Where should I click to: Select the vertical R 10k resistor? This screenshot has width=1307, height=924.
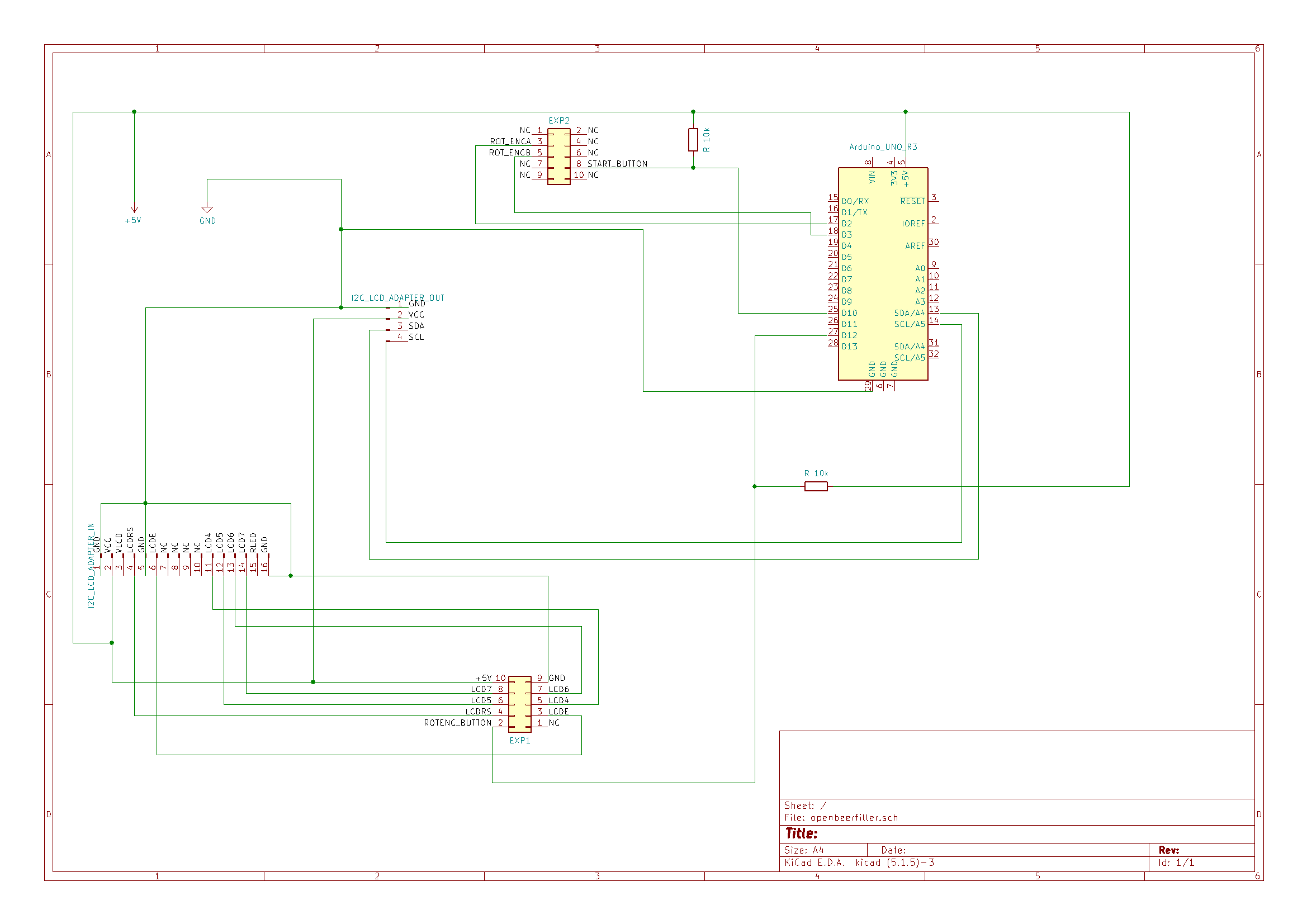(693, 140)
